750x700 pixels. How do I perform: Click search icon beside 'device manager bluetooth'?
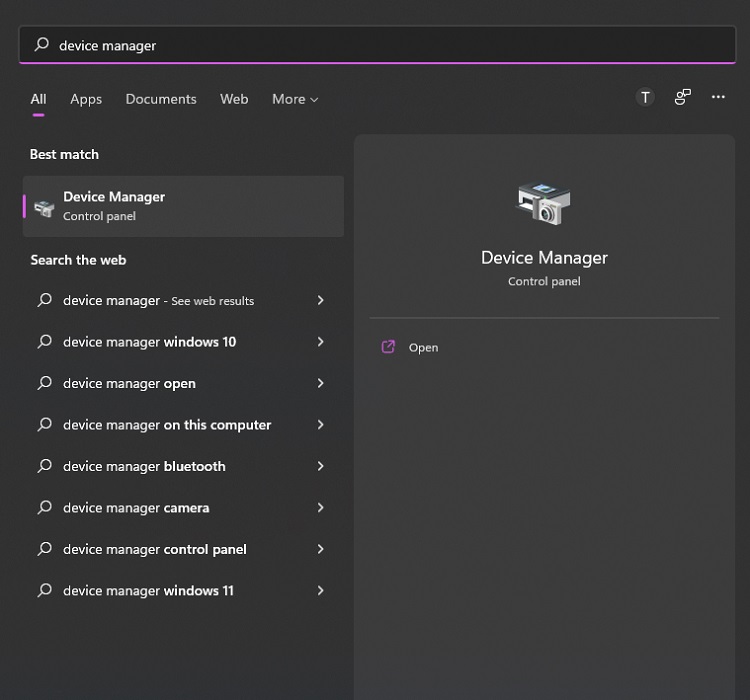click(x=44, y=466)
